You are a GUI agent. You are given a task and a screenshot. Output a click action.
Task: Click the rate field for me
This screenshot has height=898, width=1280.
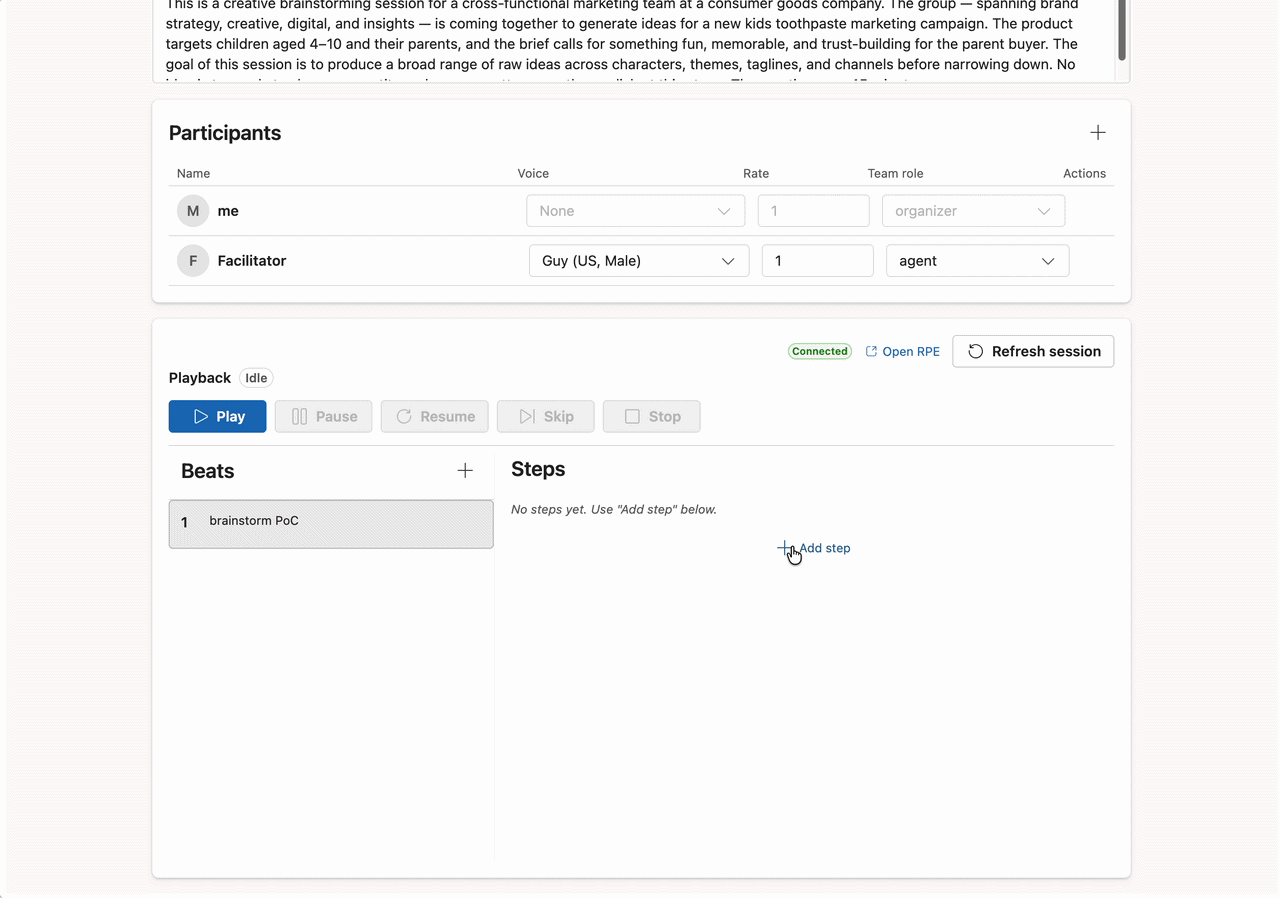click(814, 211)
